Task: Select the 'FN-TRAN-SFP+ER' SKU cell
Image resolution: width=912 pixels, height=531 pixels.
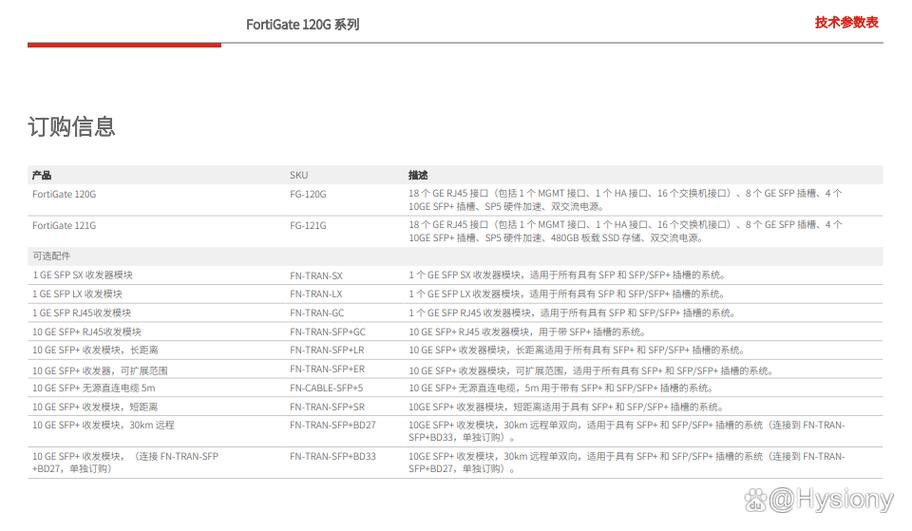Action: (327, 369)
